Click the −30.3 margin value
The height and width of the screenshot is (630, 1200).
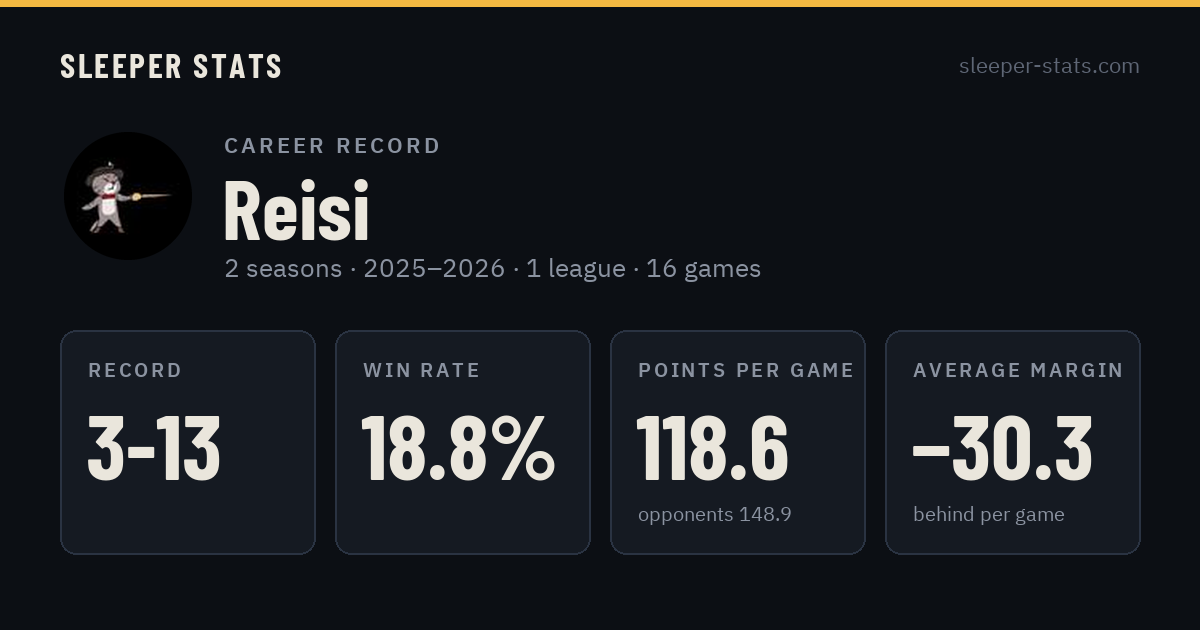click(x=1003, y=449)
